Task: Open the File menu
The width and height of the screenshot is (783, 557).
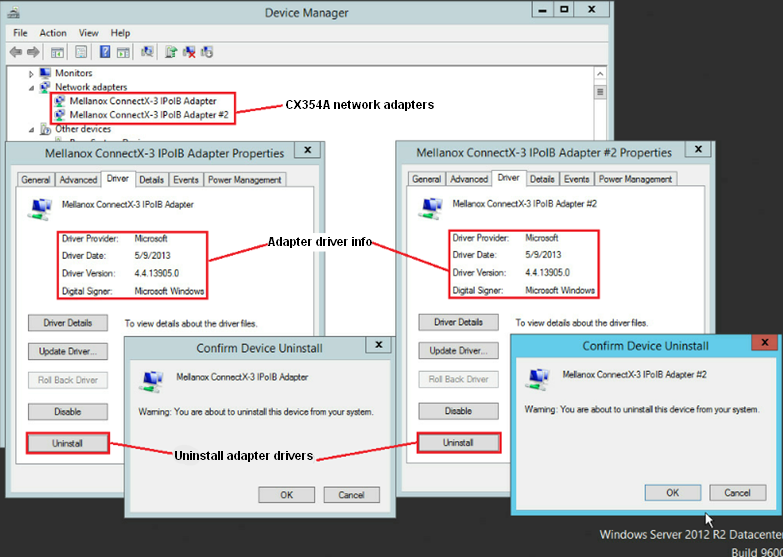Action: coord(20,33)
